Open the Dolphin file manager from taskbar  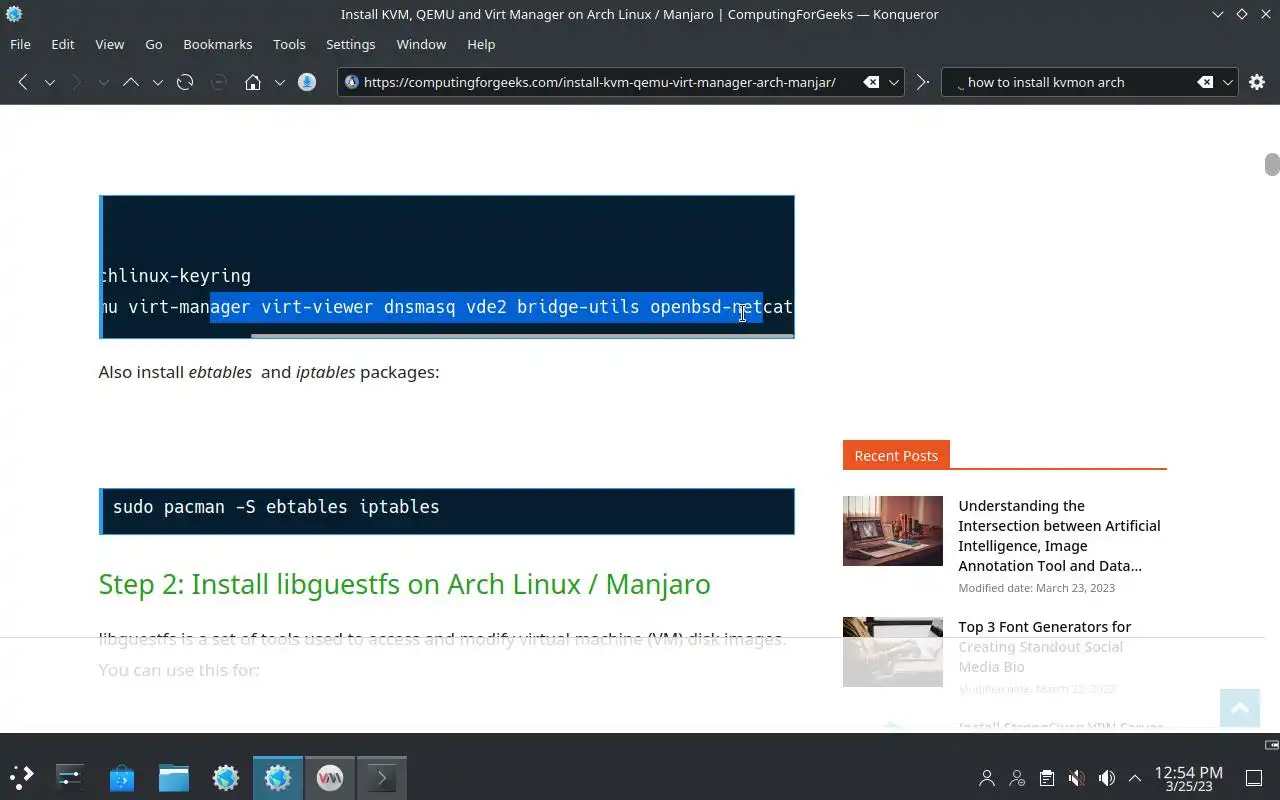(x=174, y=777)
